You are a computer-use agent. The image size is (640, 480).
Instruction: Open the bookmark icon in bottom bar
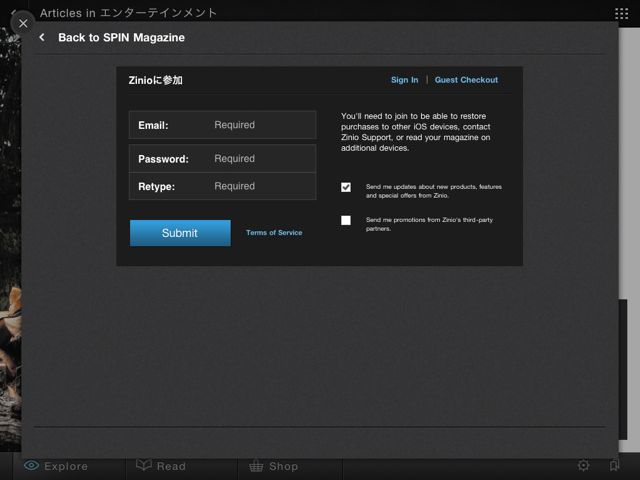coord(614,465)
